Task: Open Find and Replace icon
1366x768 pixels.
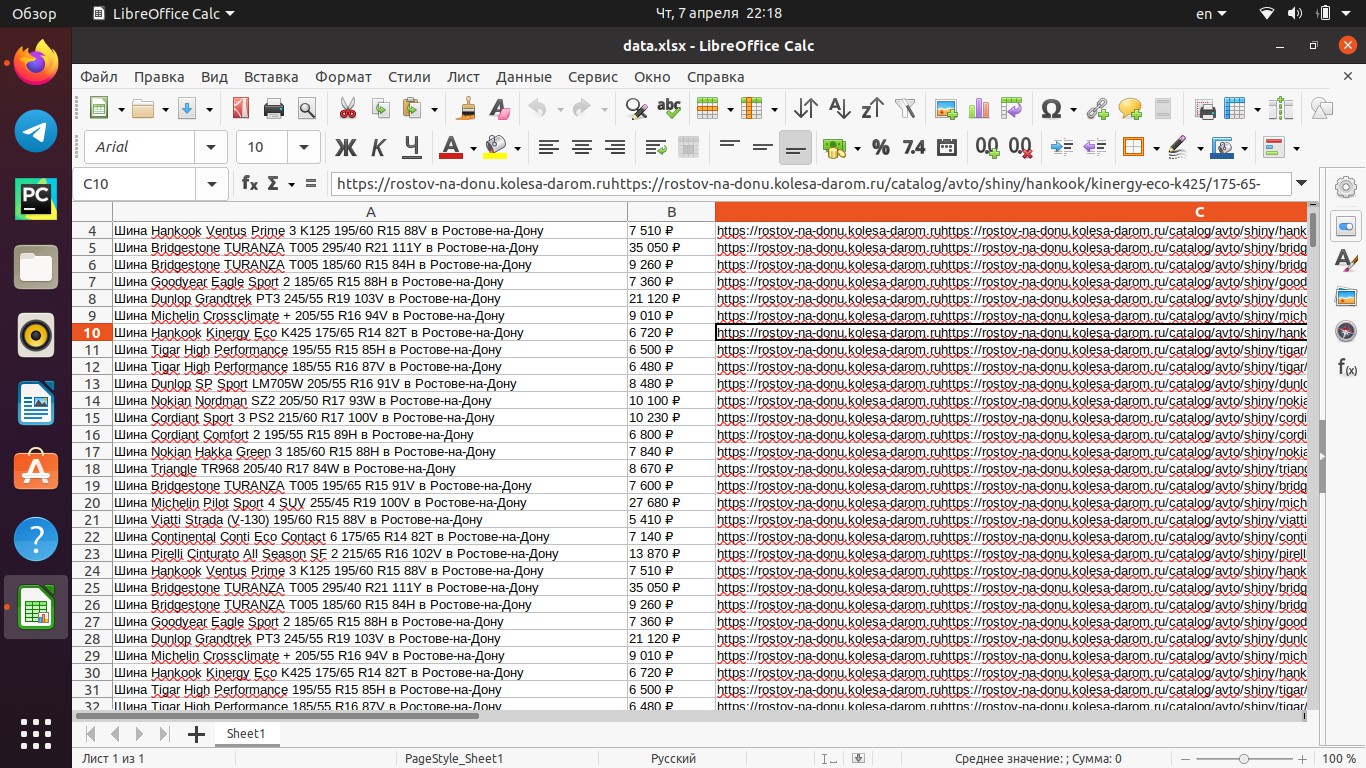Action: pos(636,109)
